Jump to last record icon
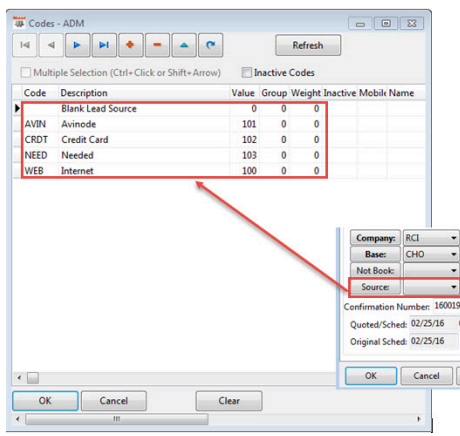 pos(104,45)
